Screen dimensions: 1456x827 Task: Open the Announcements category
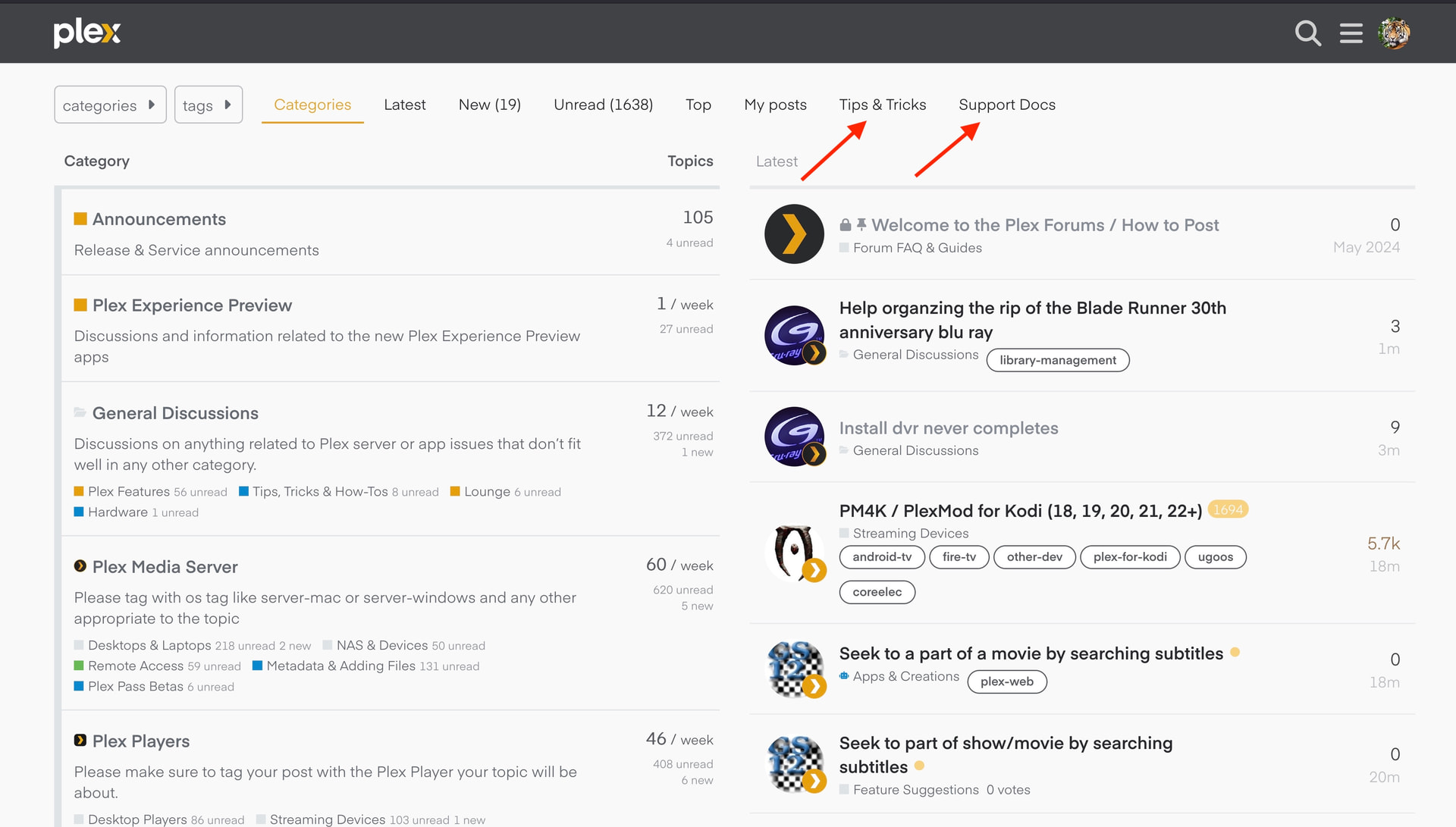point(158,219)
